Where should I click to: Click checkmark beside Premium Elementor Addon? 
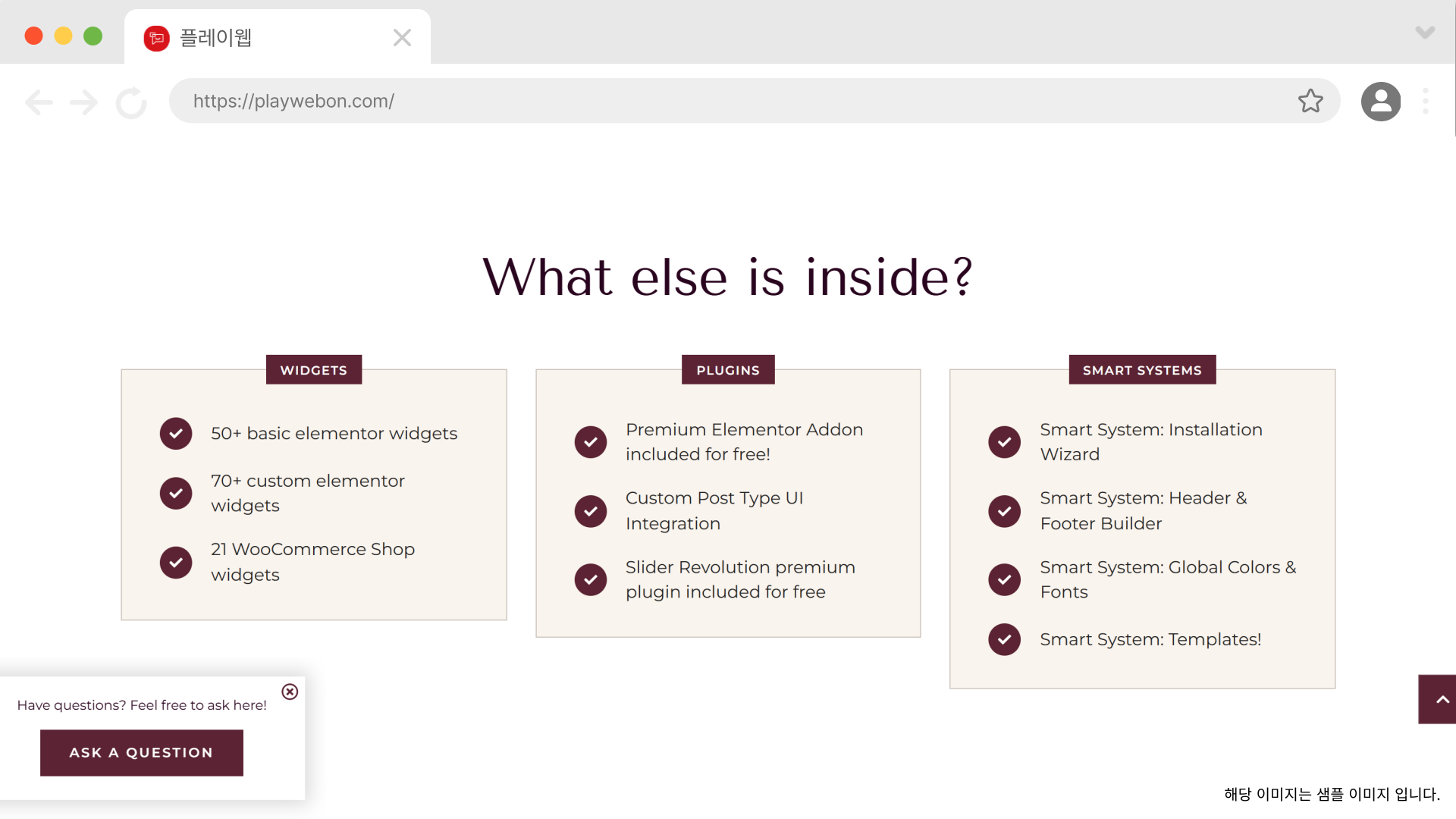591,442
